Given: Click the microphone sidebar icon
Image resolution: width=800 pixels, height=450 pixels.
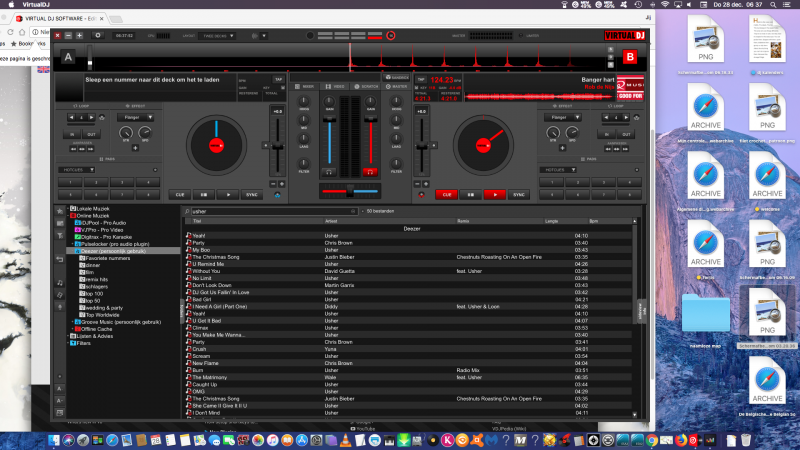Looking at the screenshot, I should (x=60, y=307).
